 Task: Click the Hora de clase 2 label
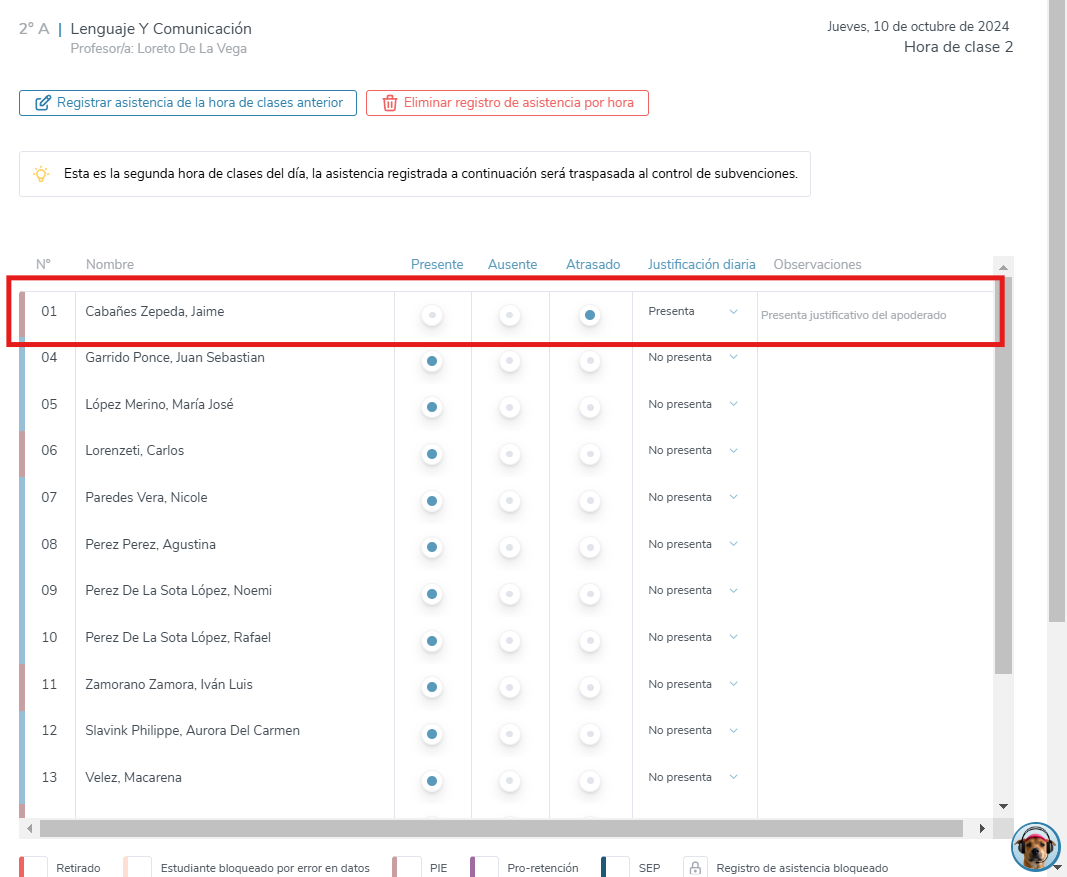tap(958, 47)
